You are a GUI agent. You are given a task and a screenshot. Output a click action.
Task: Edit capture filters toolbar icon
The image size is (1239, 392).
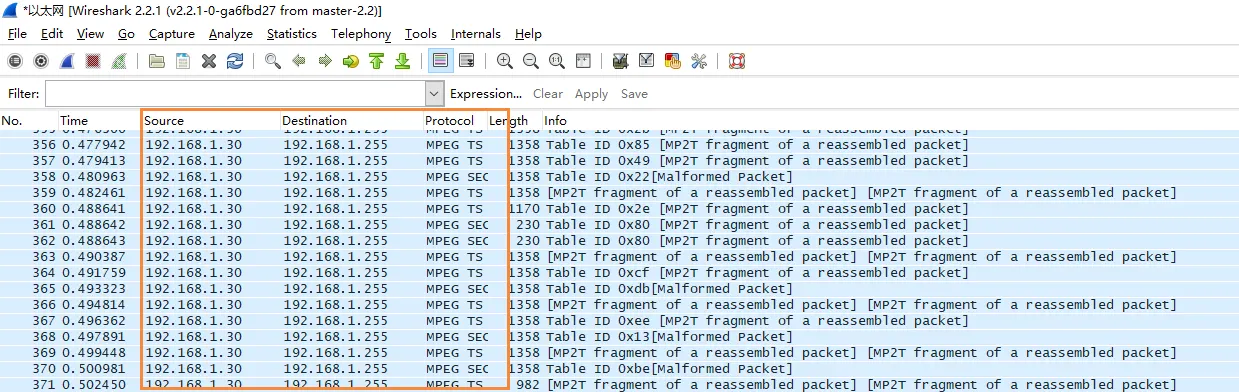click(621, 61)
